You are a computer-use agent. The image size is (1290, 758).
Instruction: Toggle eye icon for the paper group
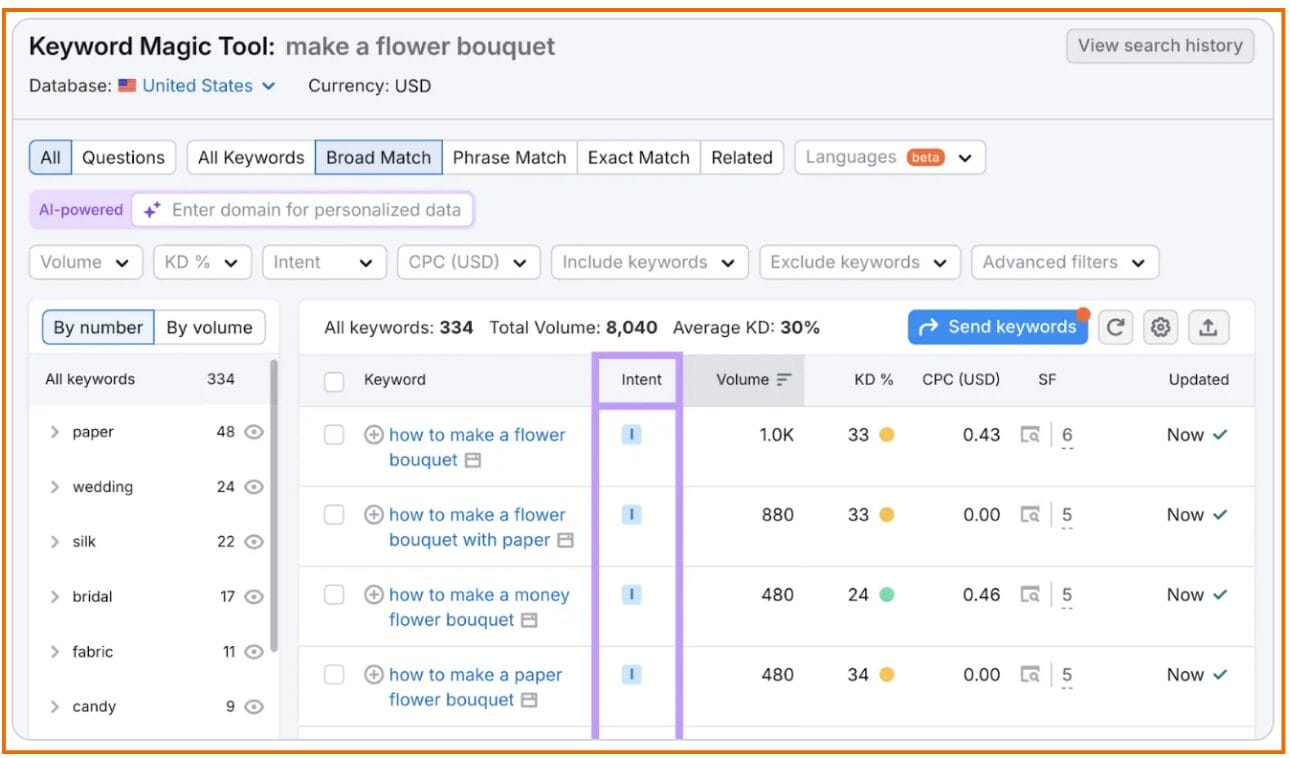point(254,432)
